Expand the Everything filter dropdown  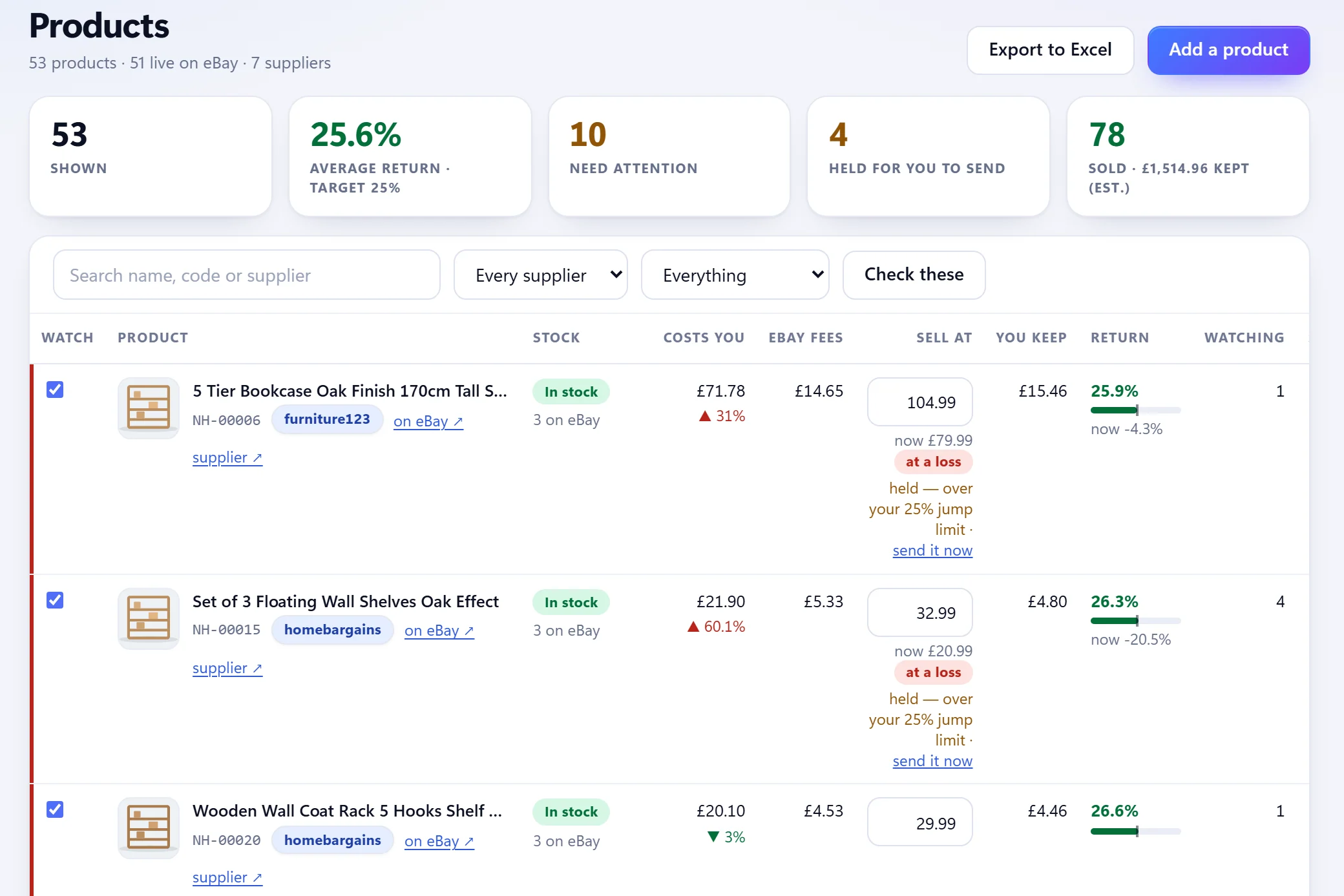(x=735, y=275)
